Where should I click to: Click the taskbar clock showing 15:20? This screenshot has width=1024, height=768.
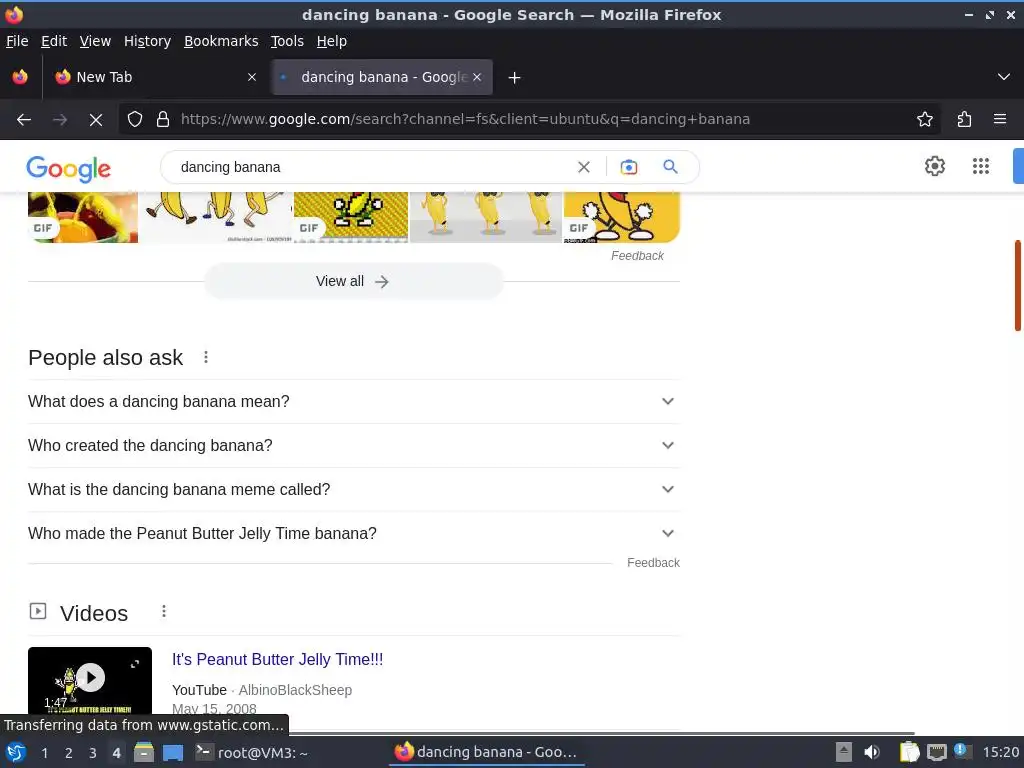(x=1000, y=753)
